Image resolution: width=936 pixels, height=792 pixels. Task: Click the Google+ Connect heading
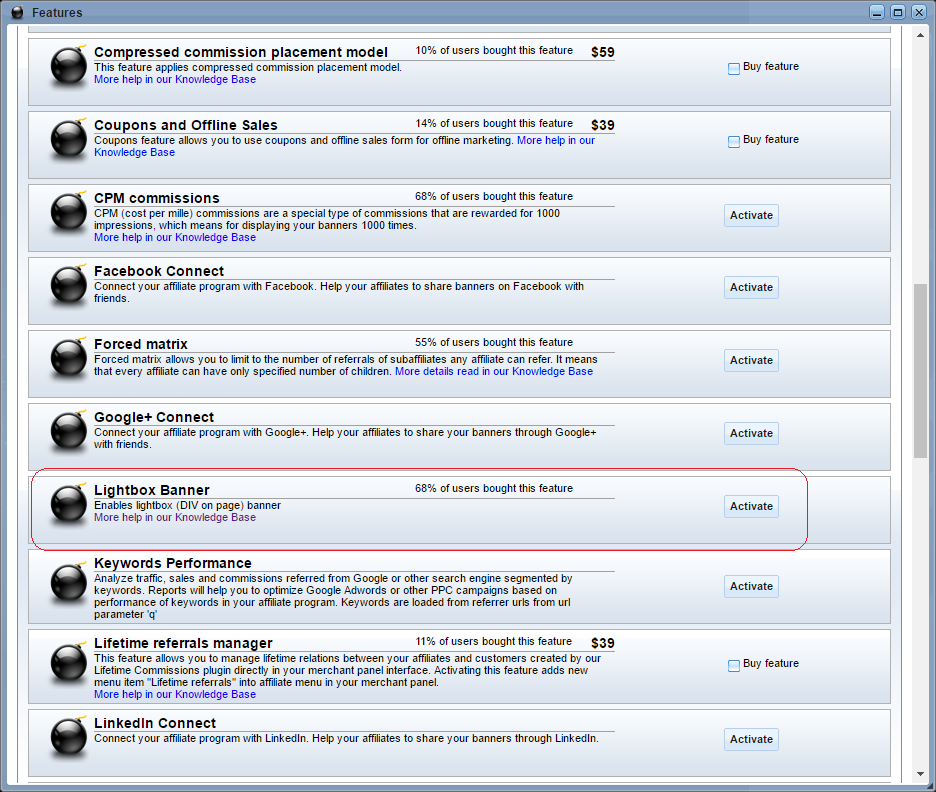154,417
